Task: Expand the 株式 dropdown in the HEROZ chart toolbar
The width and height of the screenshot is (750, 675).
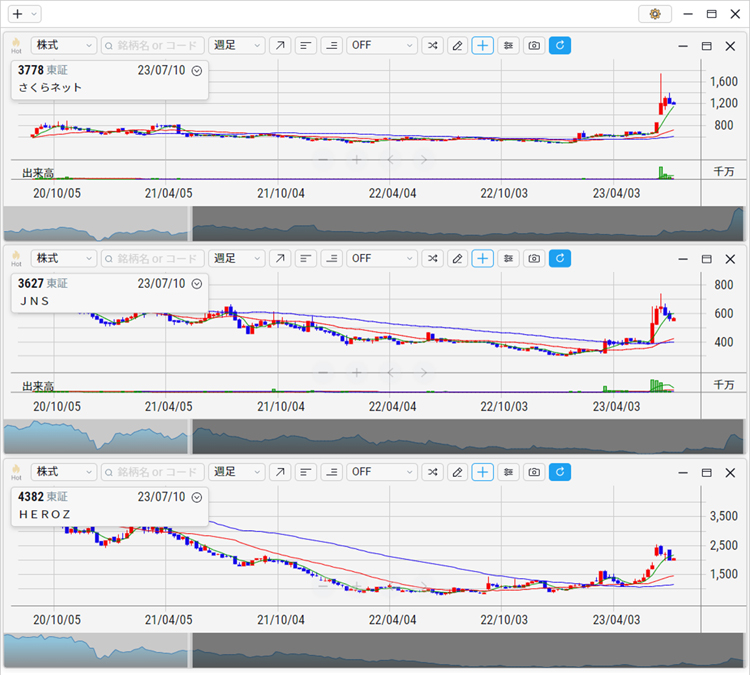Action: [x=63, y=471]
